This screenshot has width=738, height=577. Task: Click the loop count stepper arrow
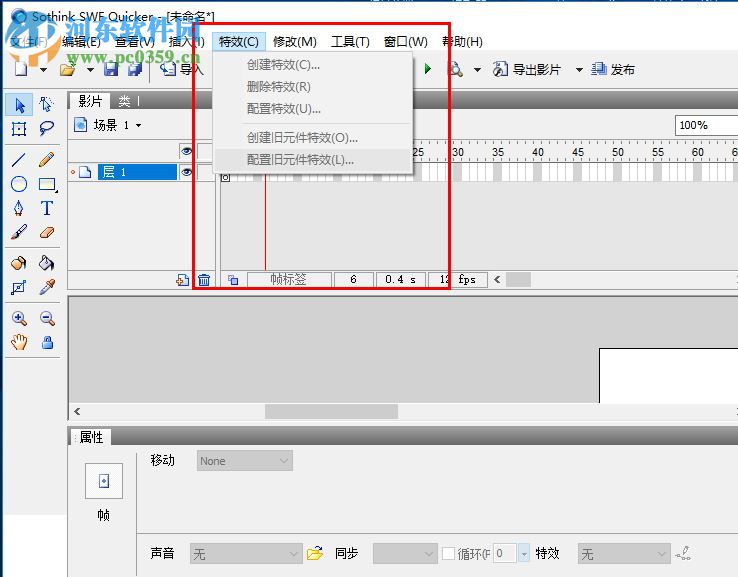[524, 553]
